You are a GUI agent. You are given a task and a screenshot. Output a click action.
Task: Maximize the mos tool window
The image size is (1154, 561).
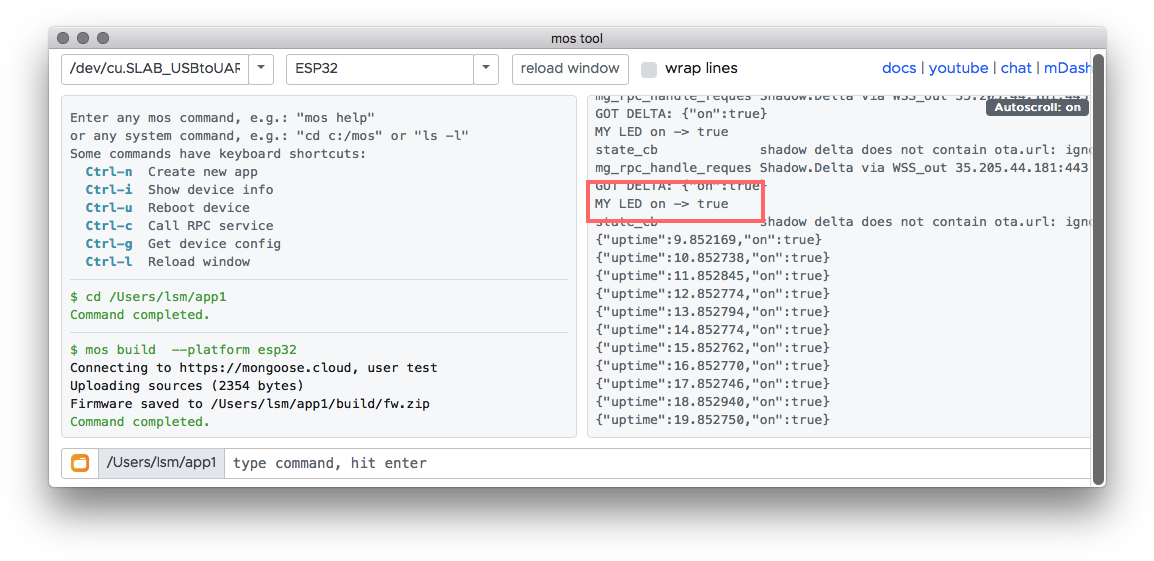click(x=103, y=38)
